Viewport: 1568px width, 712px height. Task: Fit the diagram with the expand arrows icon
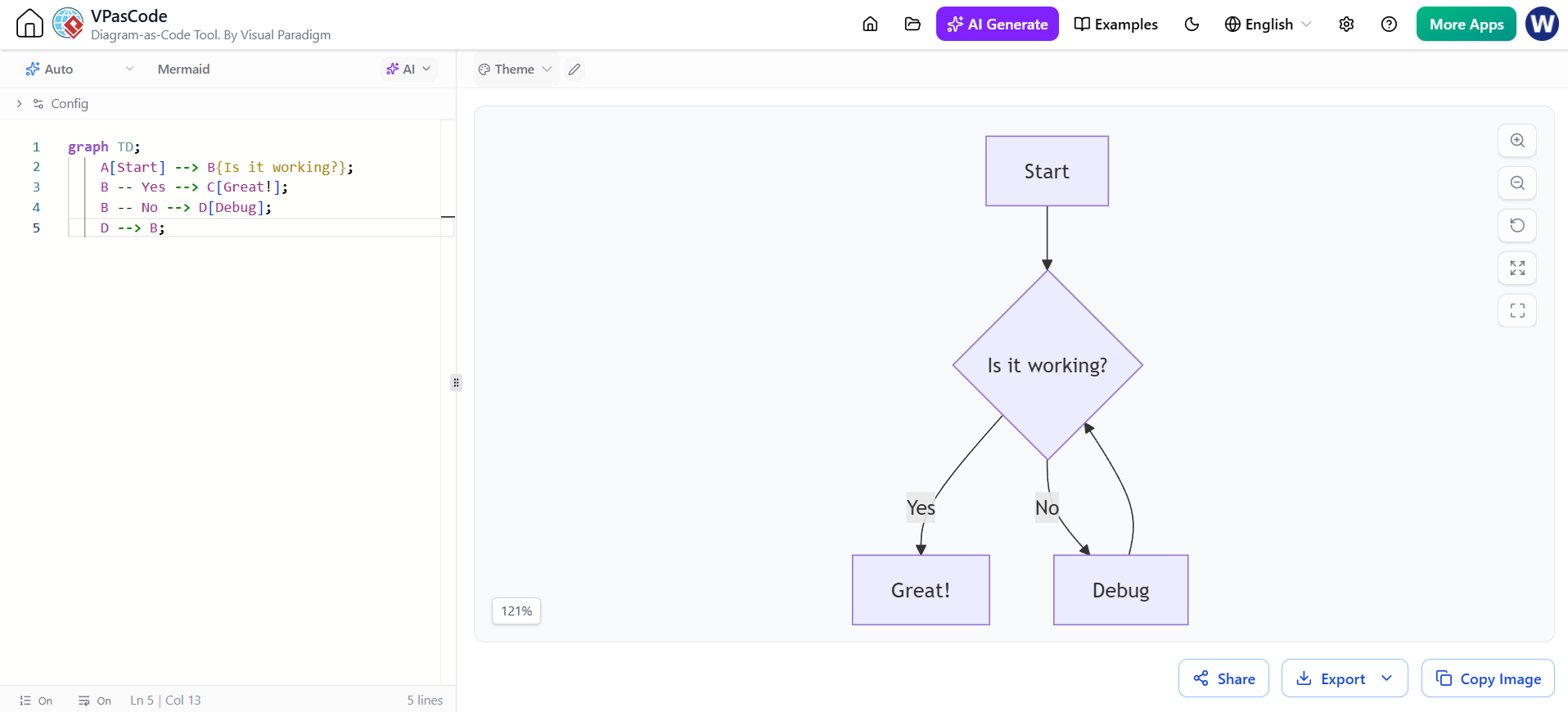tap(1517, 268)
